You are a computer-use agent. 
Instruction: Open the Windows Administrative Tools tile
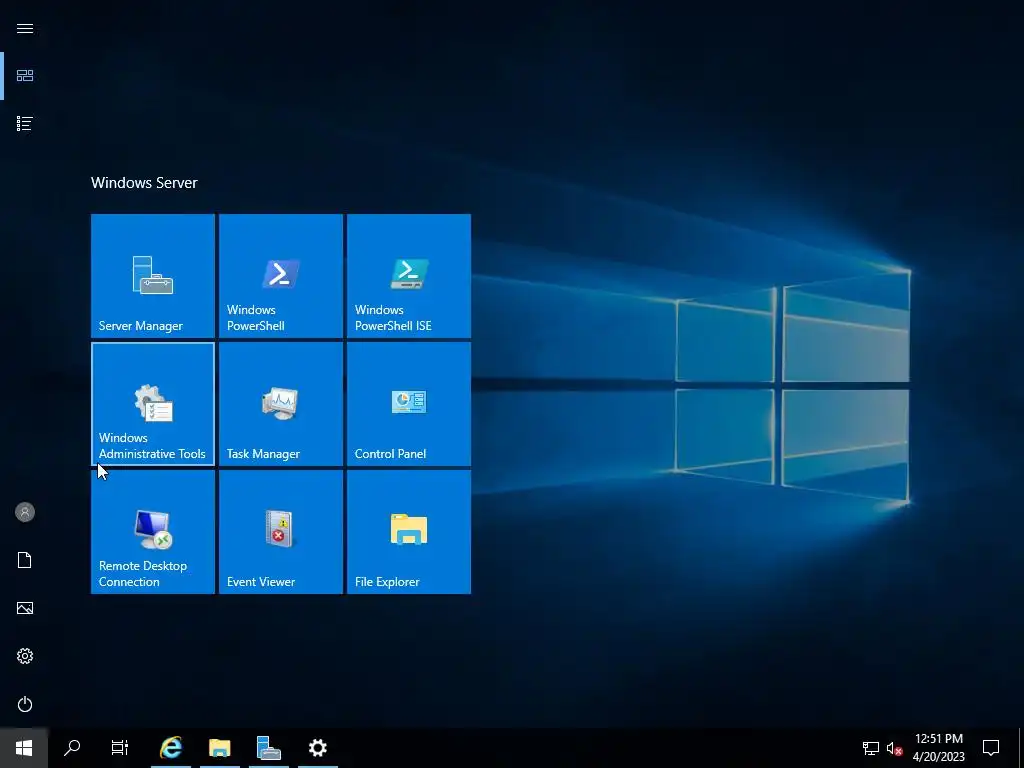click(x=153, y=404)
